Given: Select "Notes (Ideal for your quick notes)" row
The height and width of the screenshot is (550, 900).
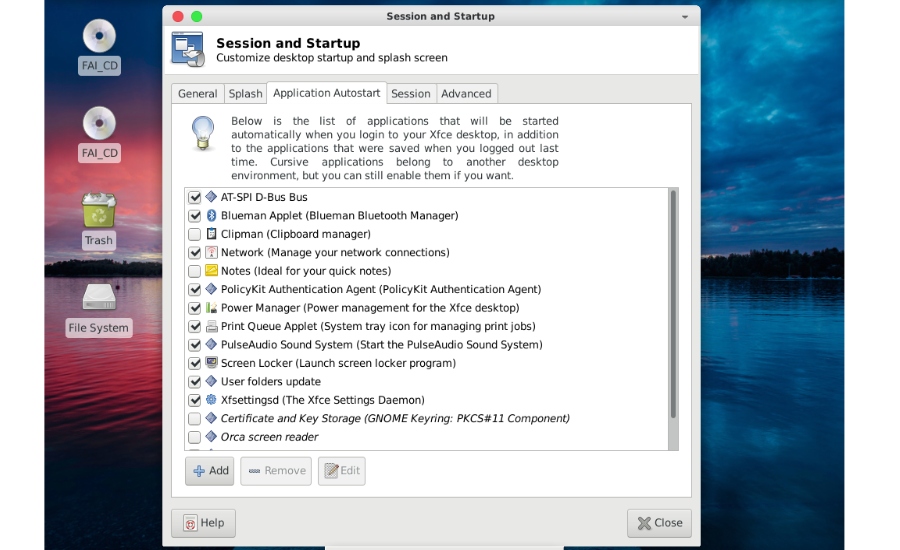Looking at the screenshot, I should (x=426, y=270).
